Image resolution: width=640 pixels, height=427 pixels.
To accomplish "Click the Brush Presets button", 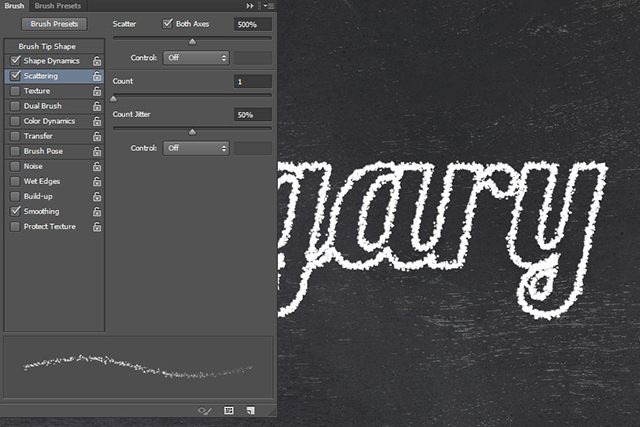I will (x=54, y=24).
